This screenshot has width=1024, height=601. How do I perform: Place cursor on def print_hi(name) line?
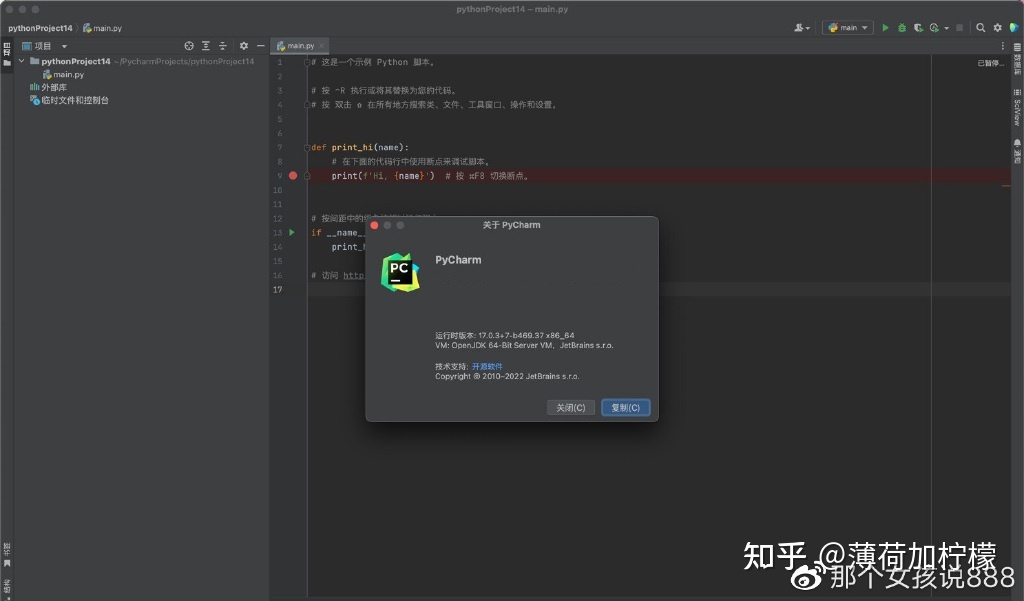[x=360, y=148]
